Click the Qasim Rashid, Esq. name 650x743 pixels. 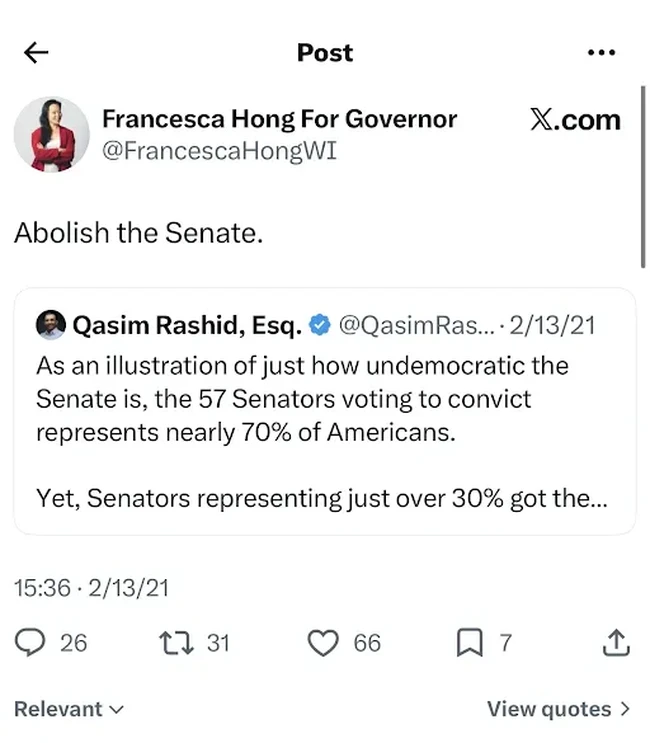(x=187, y=326)
